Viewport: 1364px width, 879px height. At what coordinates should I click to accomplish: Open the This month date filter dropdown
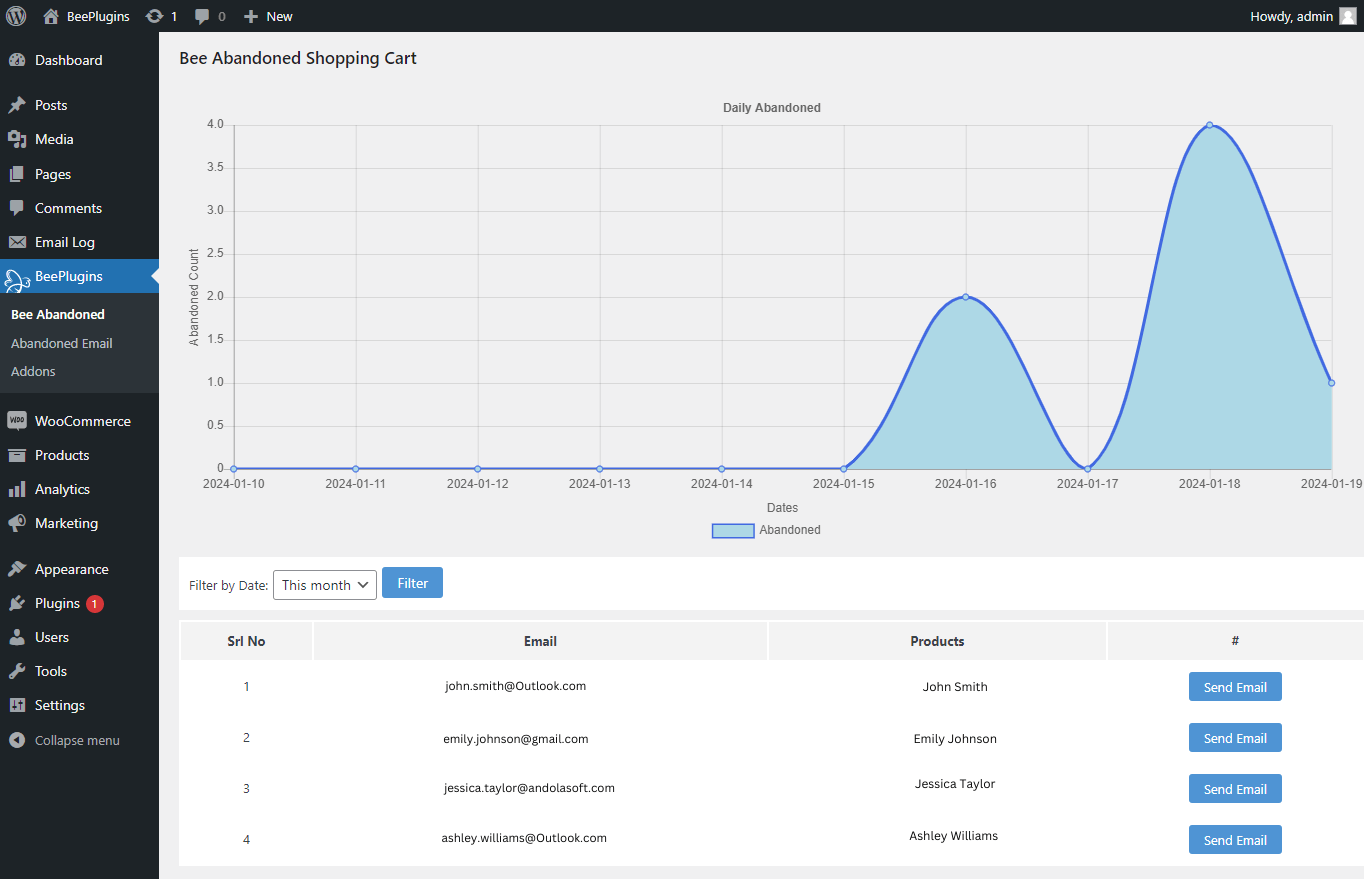[325, 585]
